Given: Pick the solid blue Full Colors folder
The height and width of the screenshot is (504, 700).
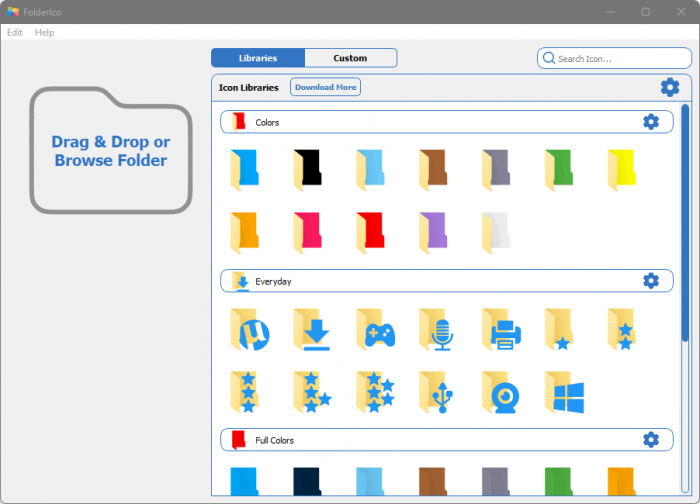Looking at the screenshot, I should (x=245, y=481).
